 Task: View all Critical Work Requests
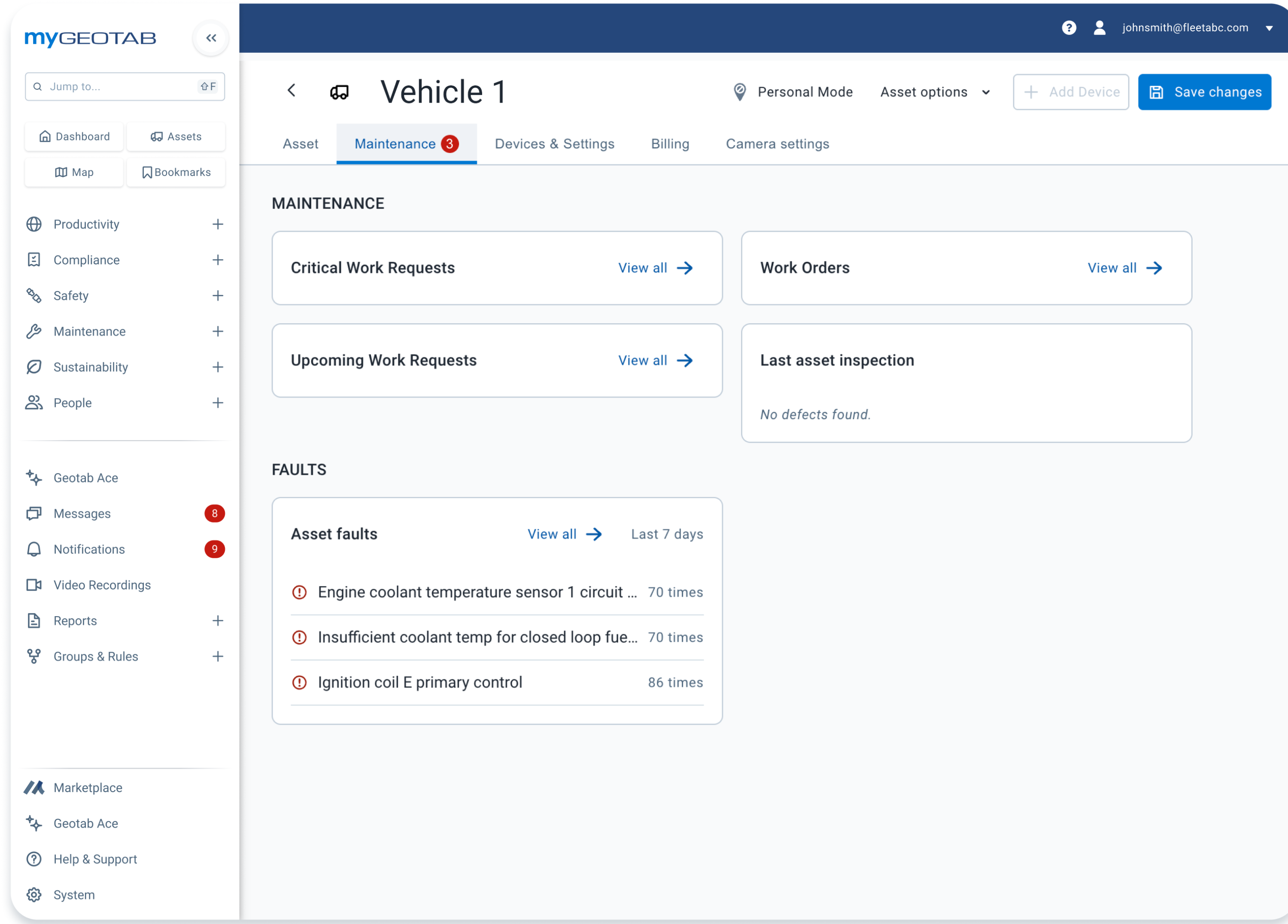click(x=655, y=268)
